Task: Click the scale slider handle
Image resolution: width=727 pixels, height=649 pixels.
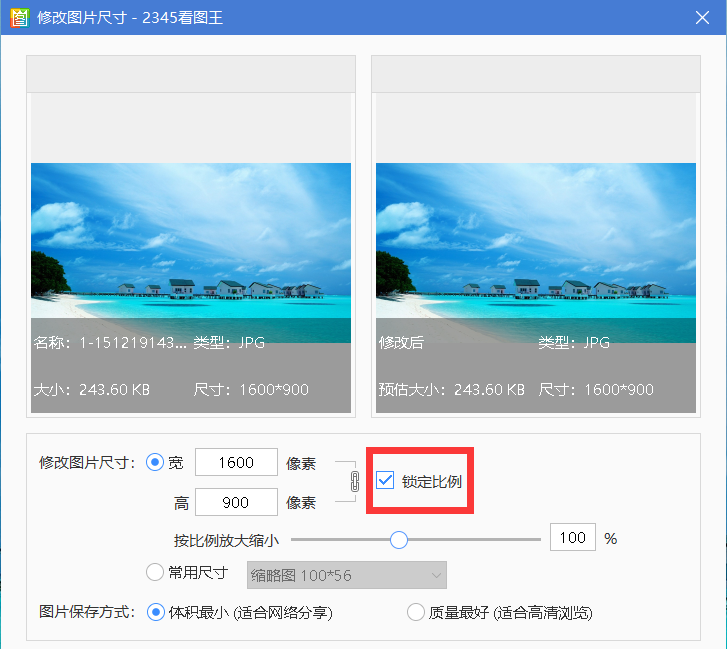Action: pyautogui.click(x=399, y=539)
